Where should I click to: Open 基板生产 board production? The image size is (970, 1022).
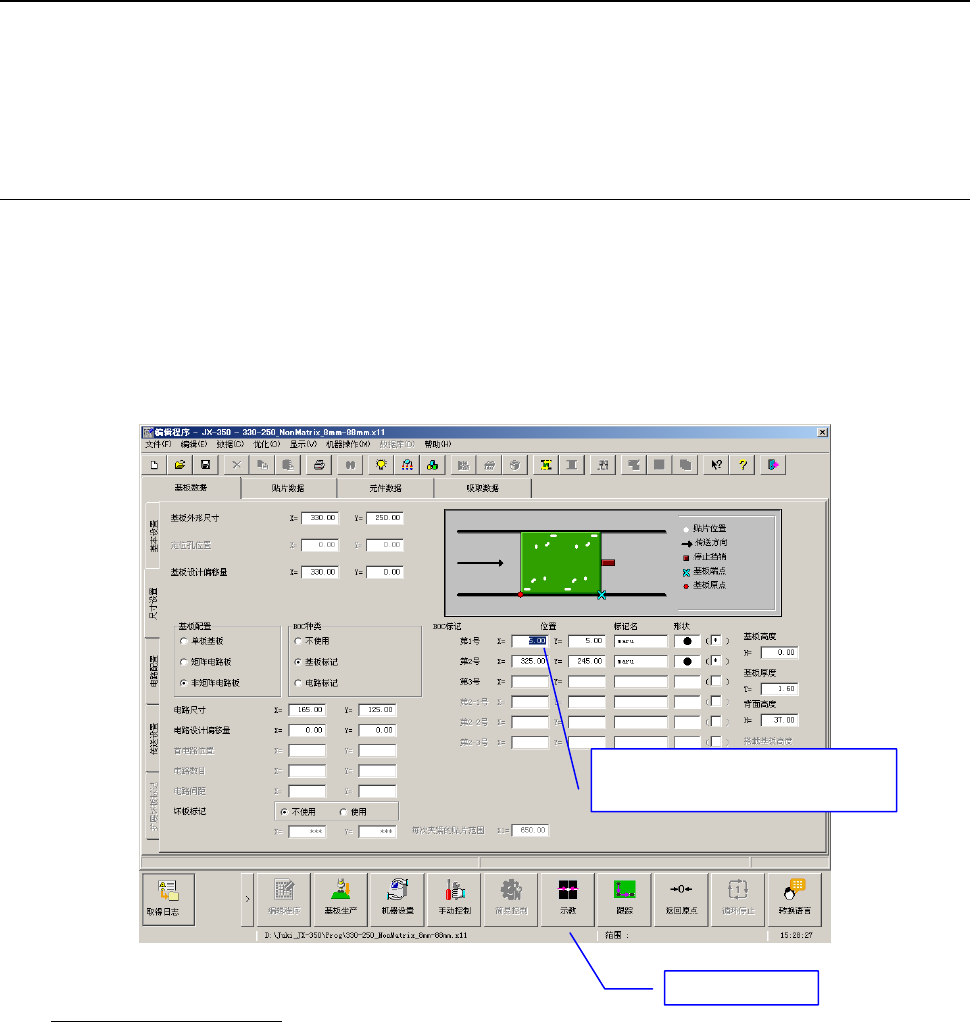[x=340, y=899]
